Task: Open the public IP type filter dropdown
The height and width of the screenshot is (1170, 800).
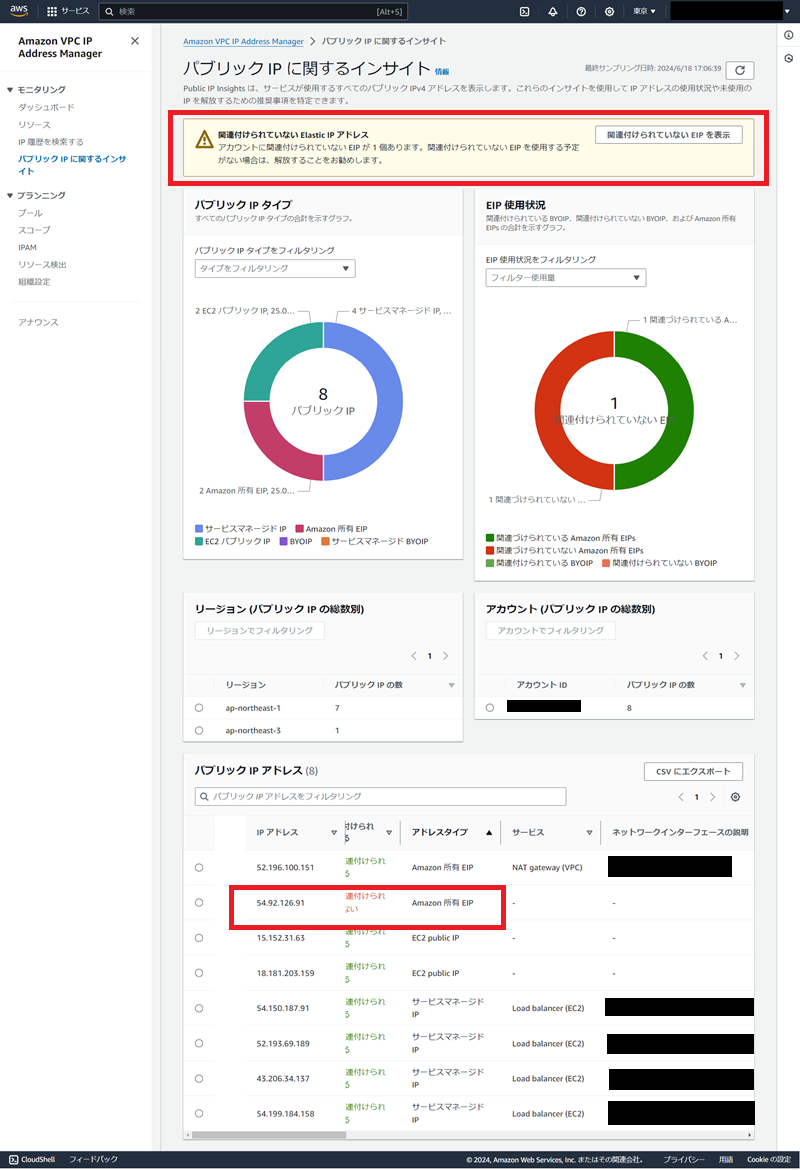Action: coord(275,269)
